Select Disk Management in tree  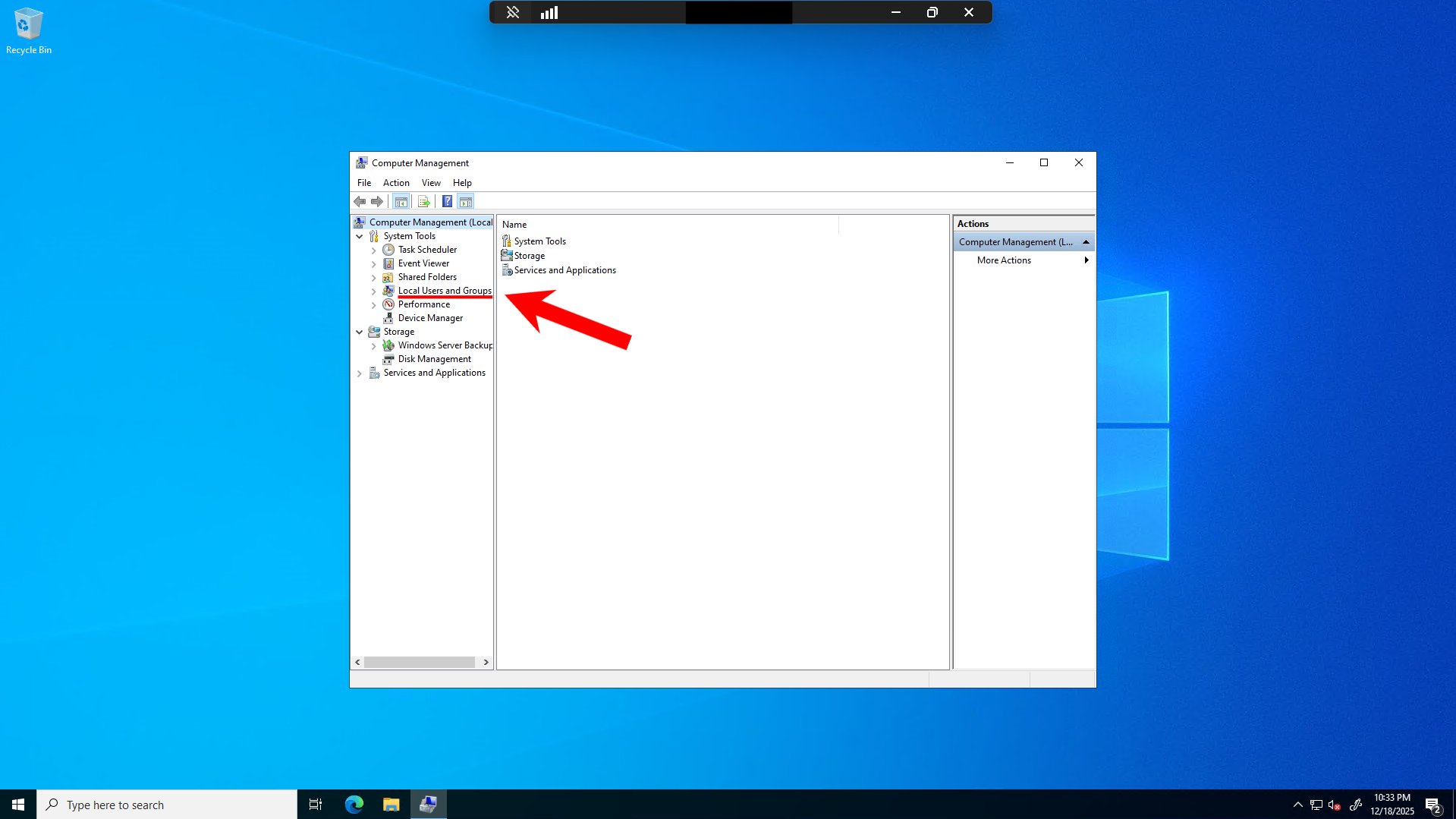[434, 359]
